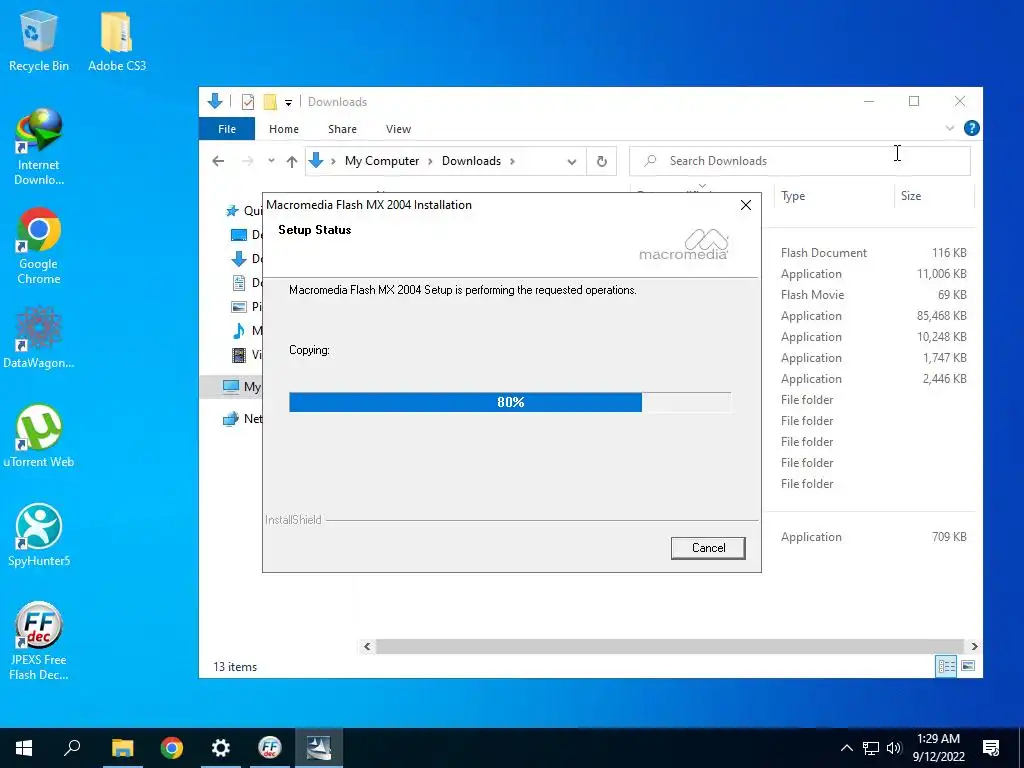Click the New folder quick access icon
The image size is (1024, 768).
click(x=270, y=102)
